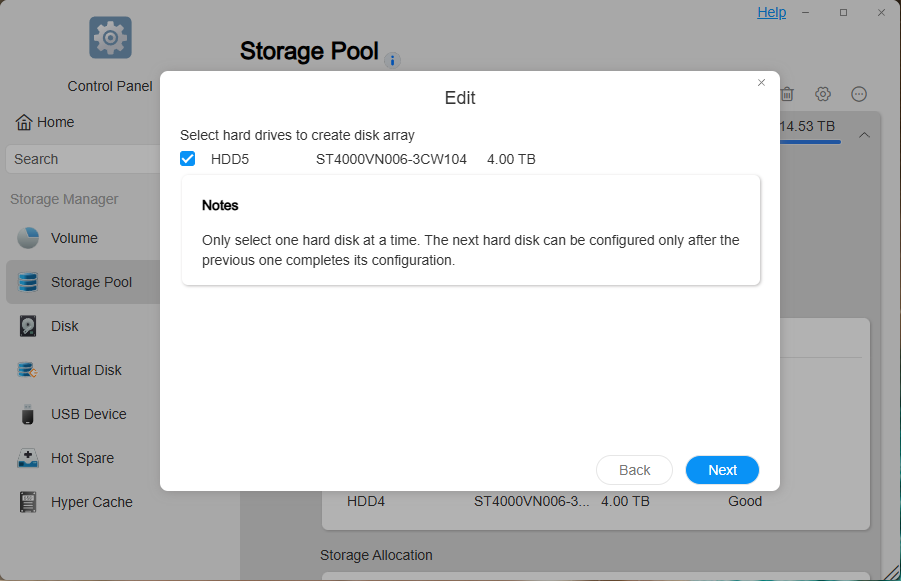The image size is (901, 581).
Task: Click the HDD5 4.00 TB size
Action: [x=511, y=159]
